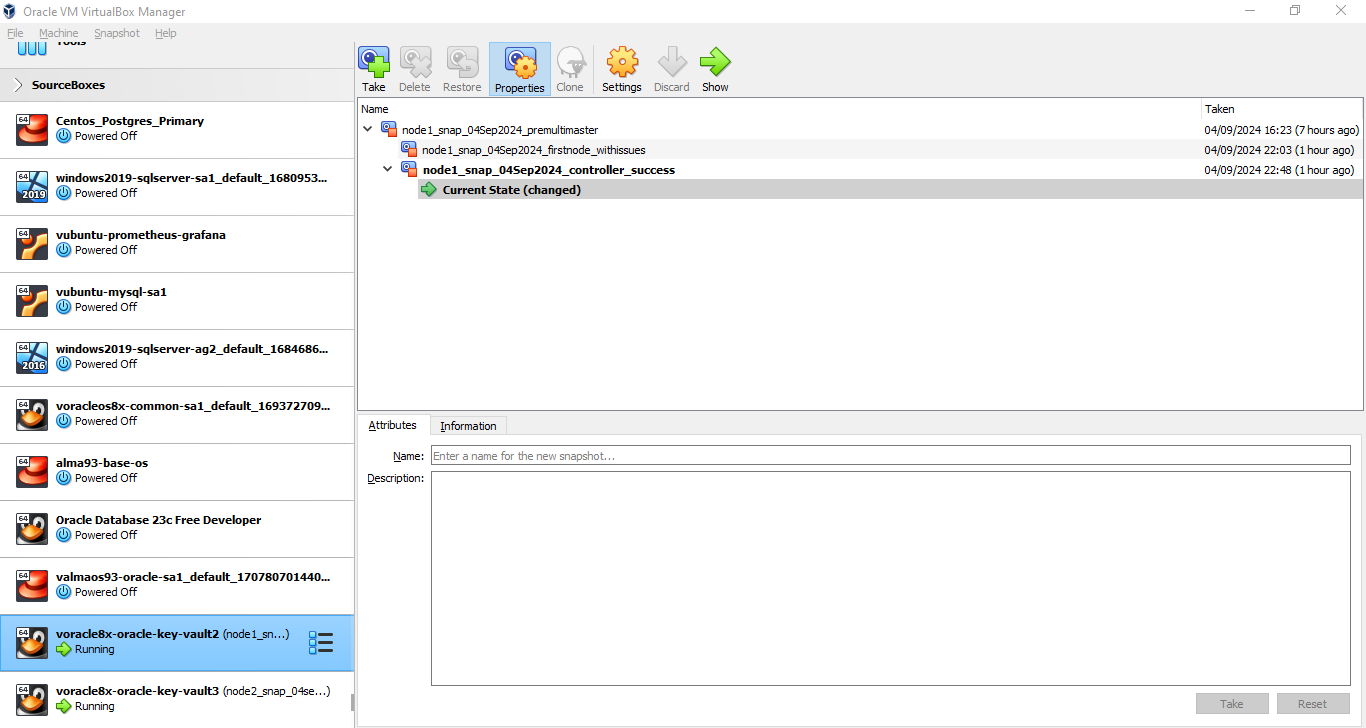Screen dimensions: 1366x728
Task: Select the windows2019-sqlserver-ag2_default VM name
Action: 192,349
